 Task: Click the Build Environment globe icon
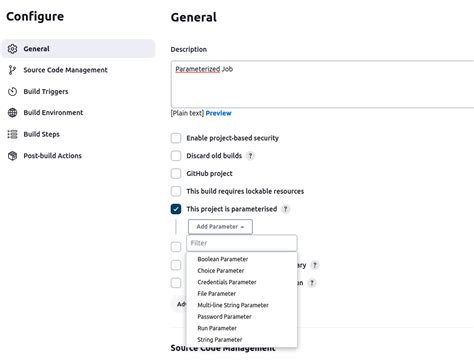click(12, 113)
